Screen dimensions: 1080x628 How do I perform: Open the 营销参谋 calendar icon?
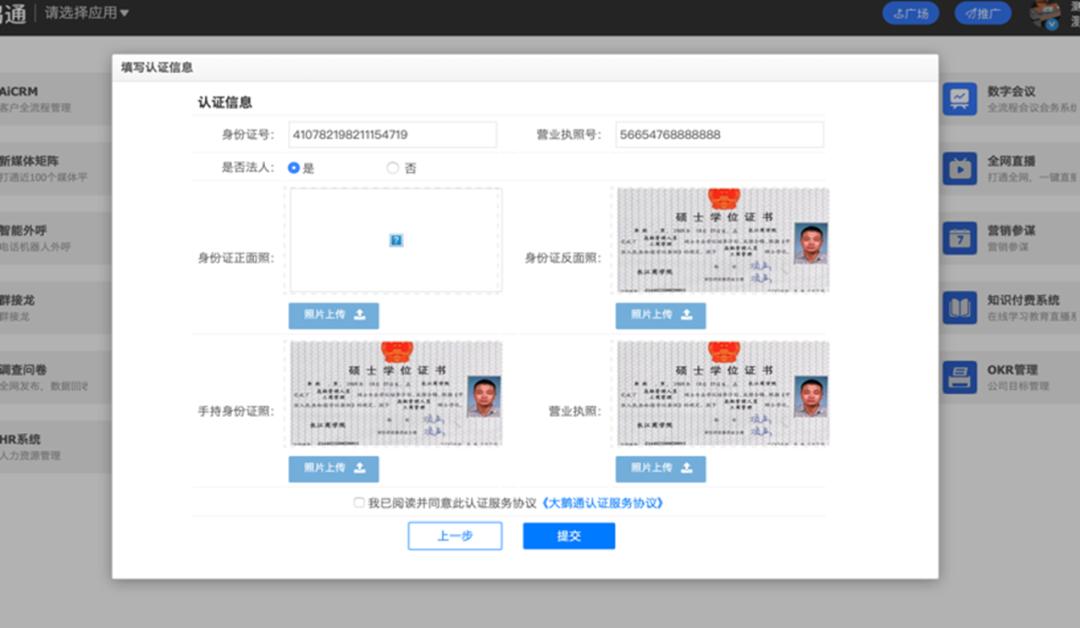click(x=960, y=238)
